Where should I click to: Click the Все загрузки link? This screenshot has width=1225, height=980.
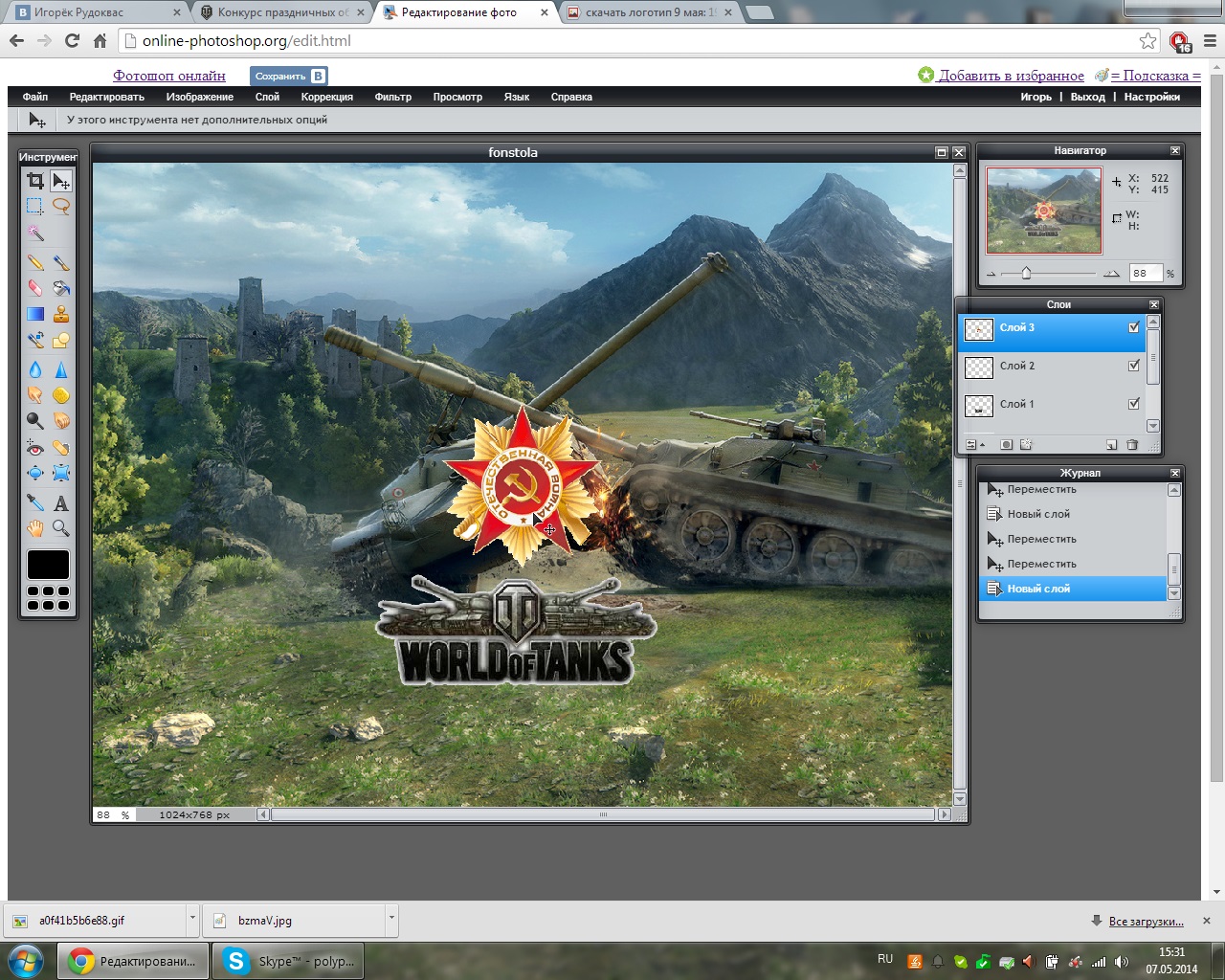point(1147,922)
